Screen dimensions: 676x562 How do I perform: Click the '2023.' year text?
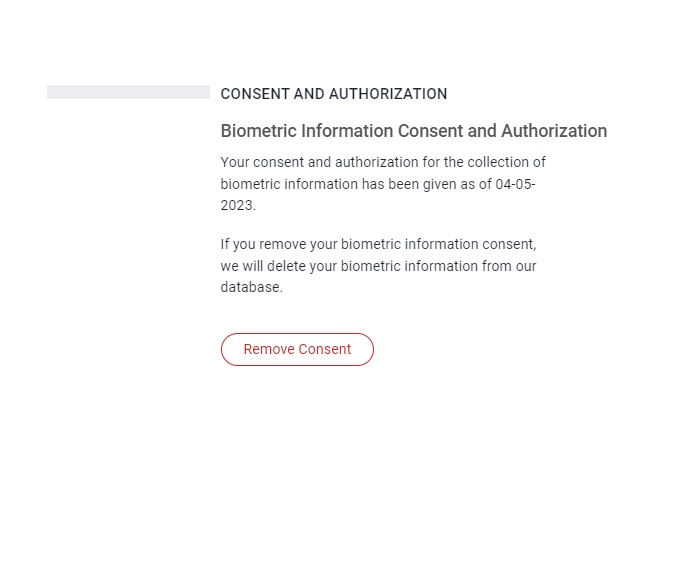[238, 205]
